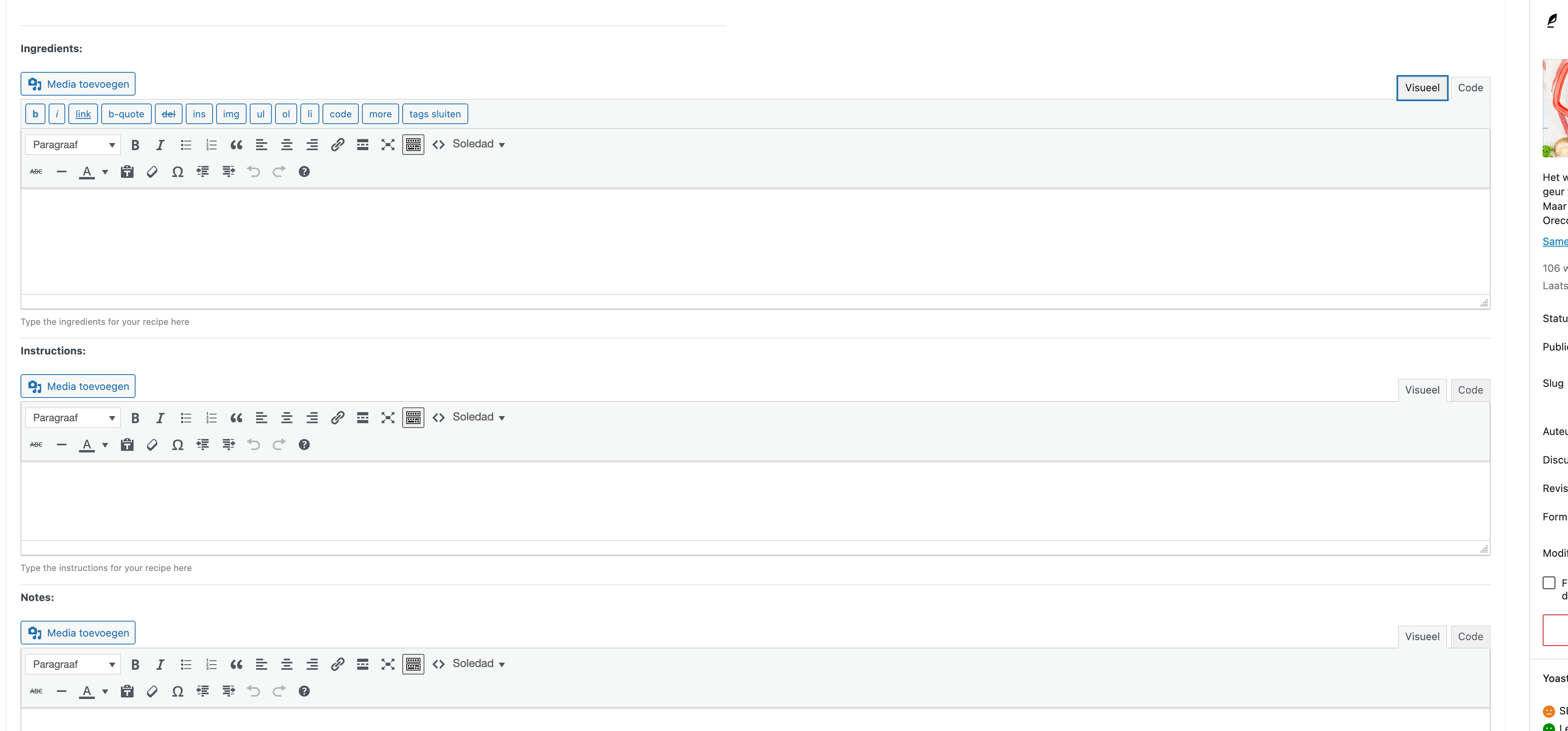The image size is (1568, 731).
Task: Click Bold icon in Ingredients editor toolbar
Action: [135, 145]
